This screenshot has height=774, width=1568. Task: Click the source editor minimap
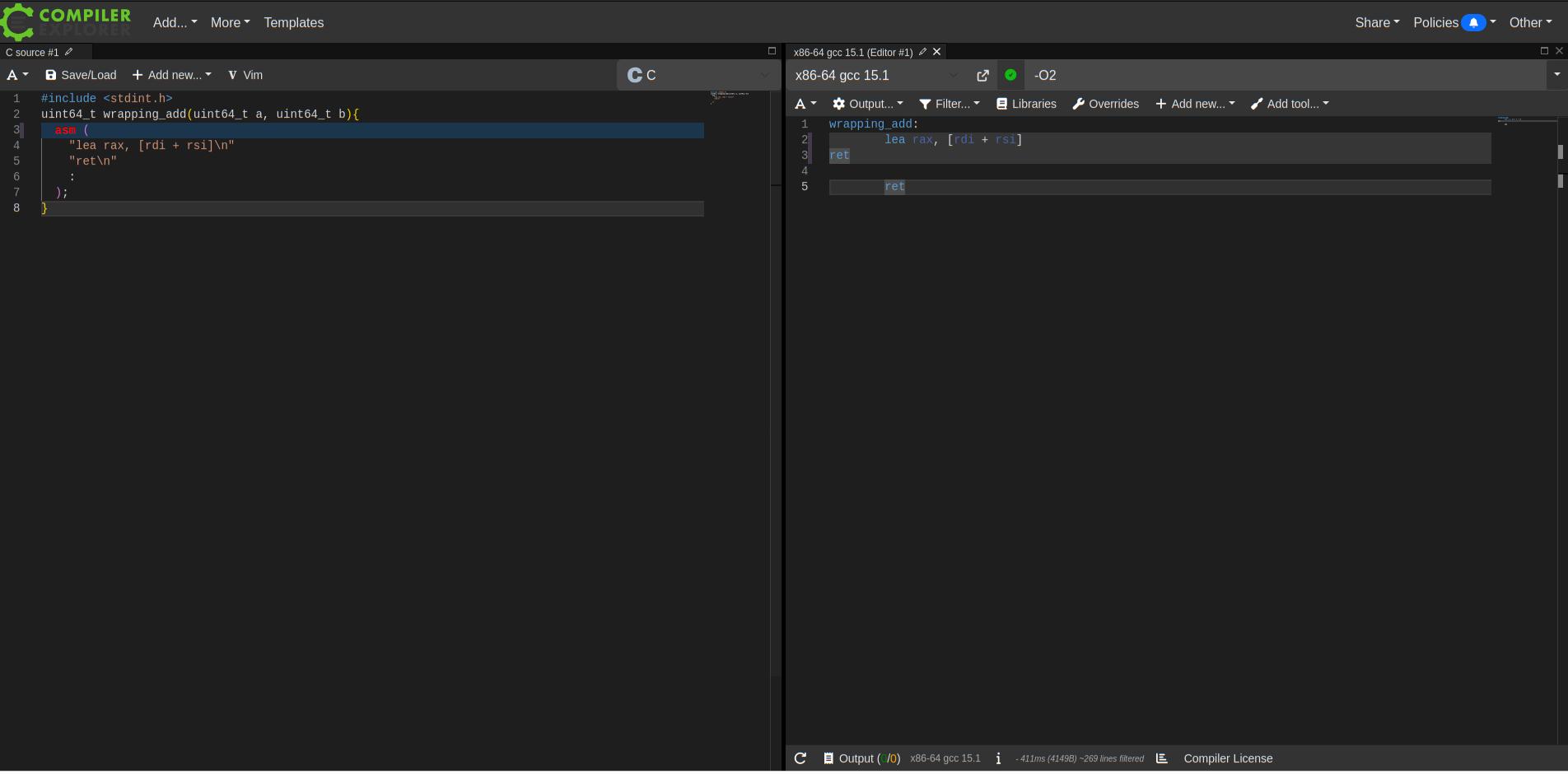pos(732,97)
